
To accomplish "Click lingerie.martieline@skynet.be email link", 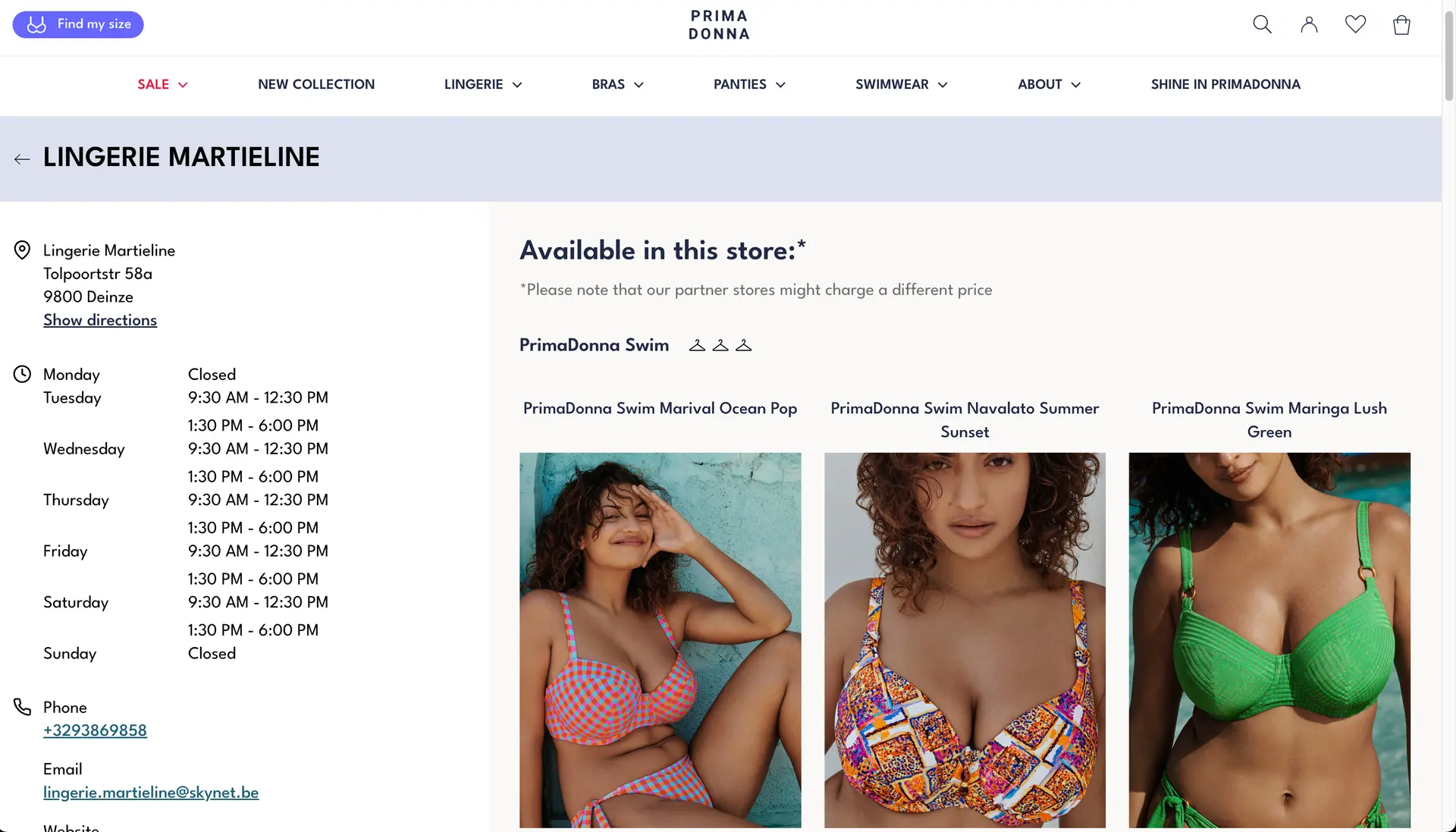I will 151,792.
